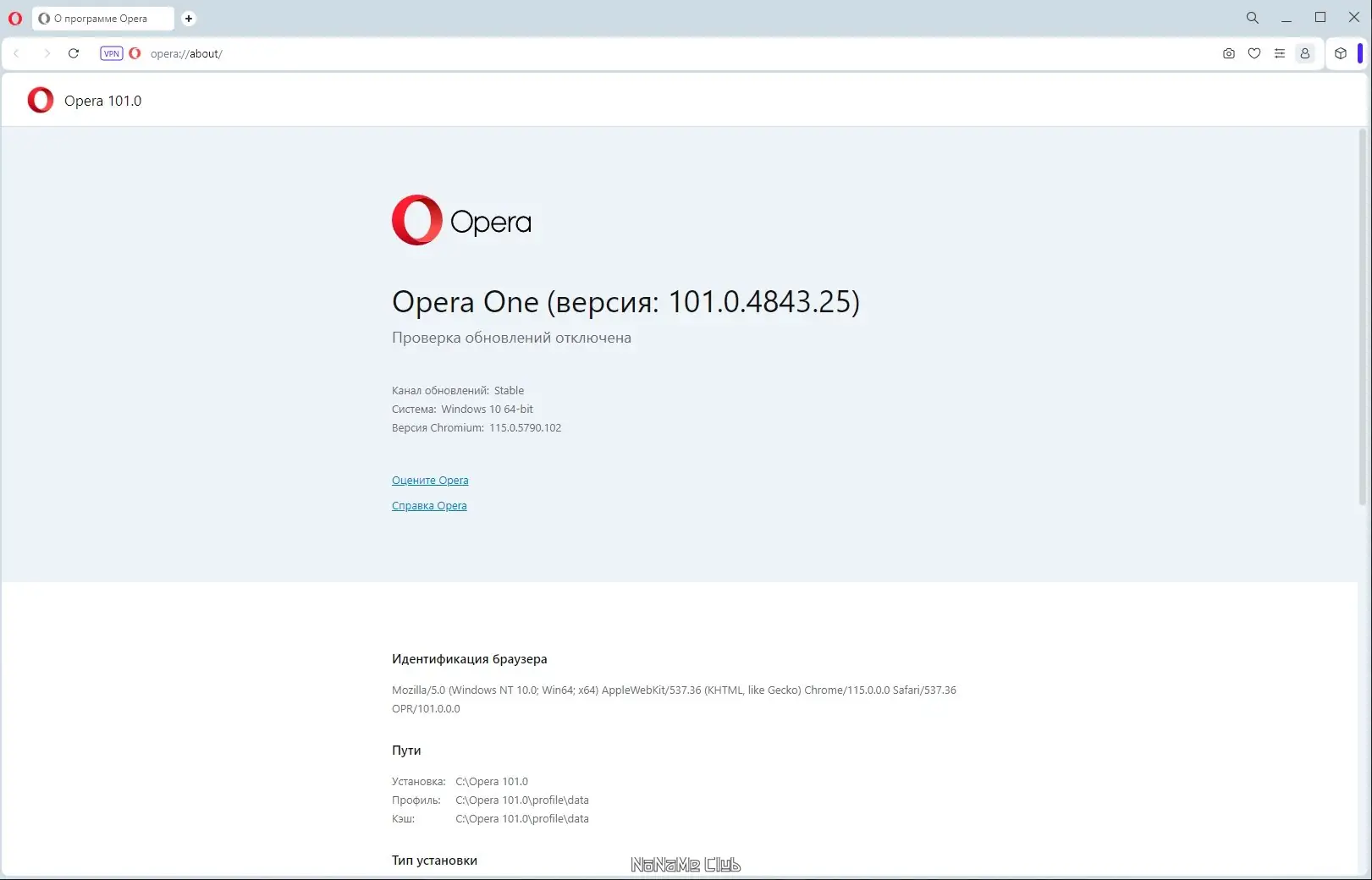This screenshot has width=1372, height=880.
Task: Click the system value "Windows 10 64-bit"
Action: click(487, 410)
